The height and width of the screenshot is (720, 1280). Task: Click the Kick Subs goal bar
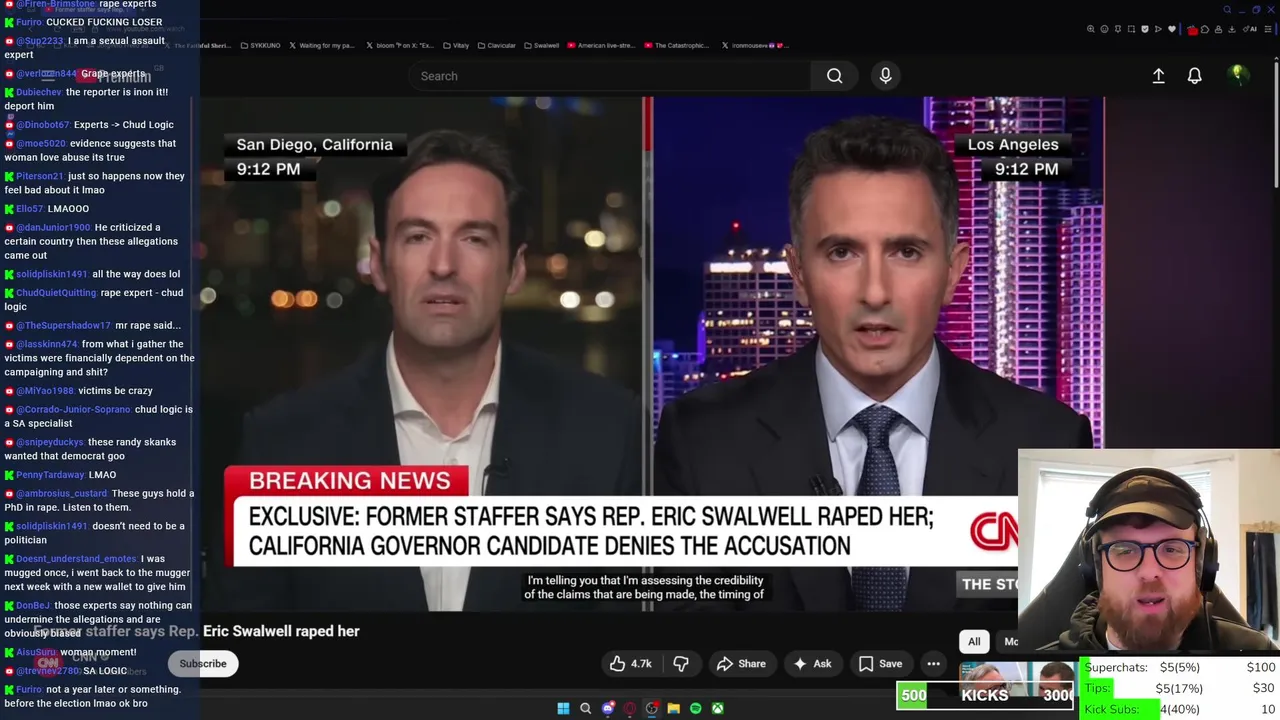[x=1179, y=709]
